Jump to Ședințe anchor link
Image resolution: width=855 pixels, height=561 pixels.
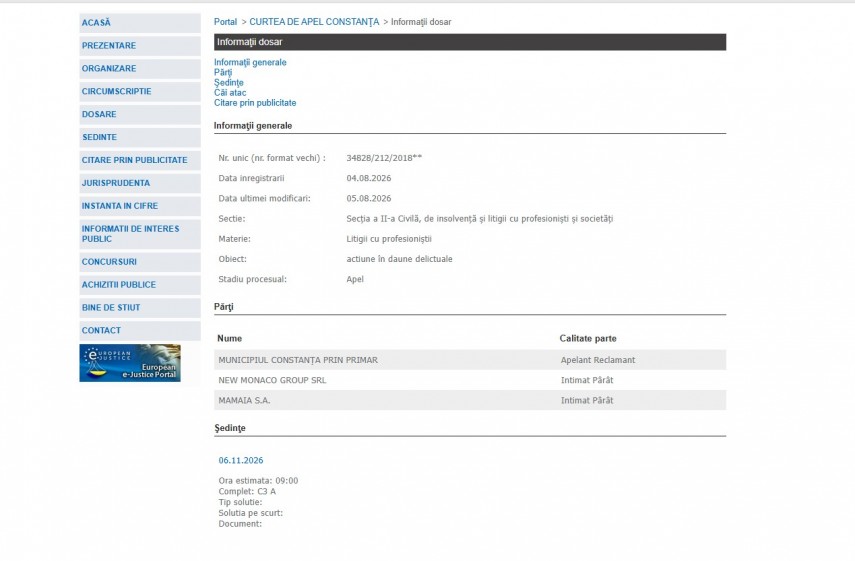point(228,83)
